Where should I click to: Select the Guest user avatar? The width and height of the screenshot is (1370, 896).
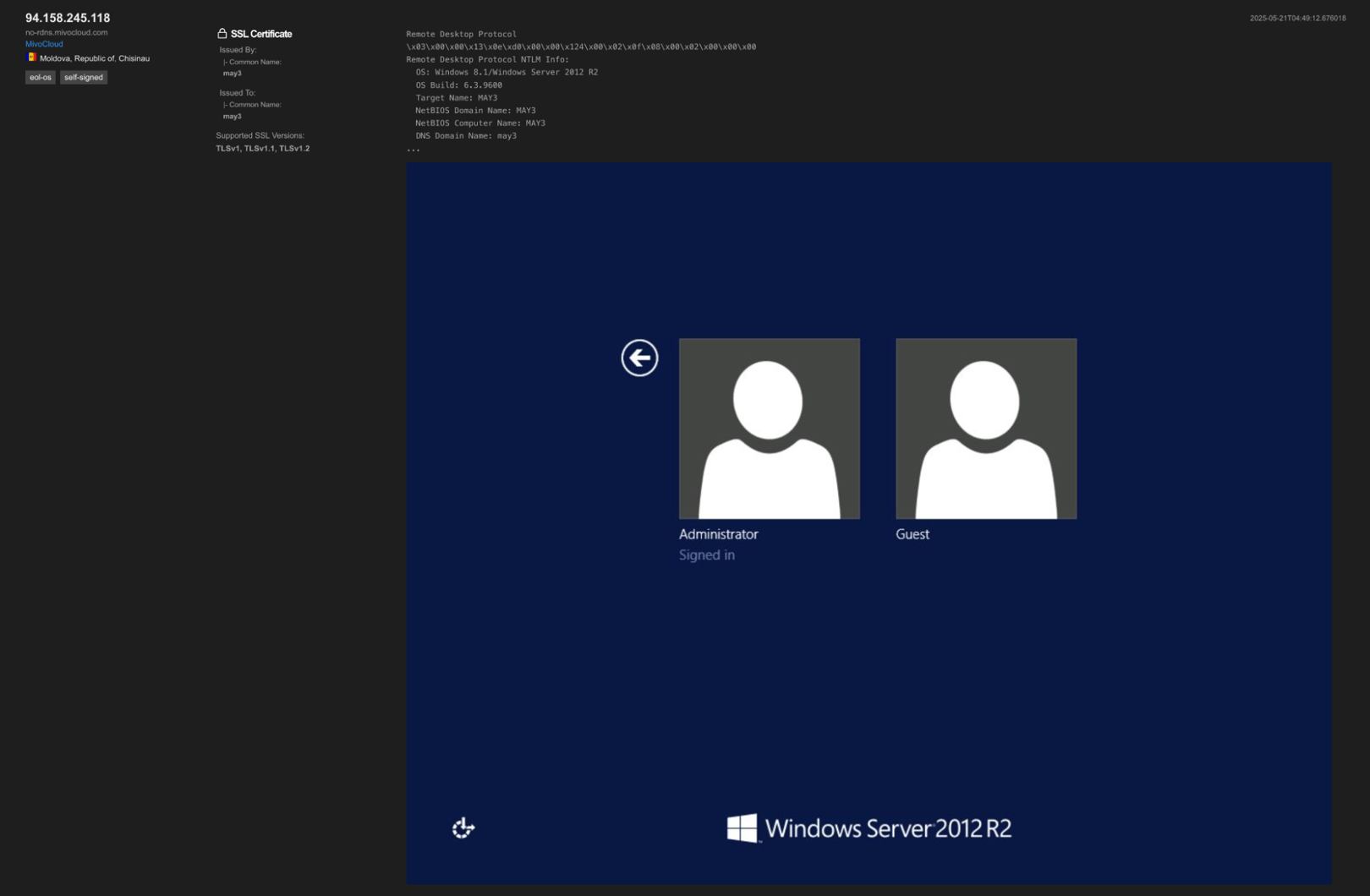pos(985,429)
